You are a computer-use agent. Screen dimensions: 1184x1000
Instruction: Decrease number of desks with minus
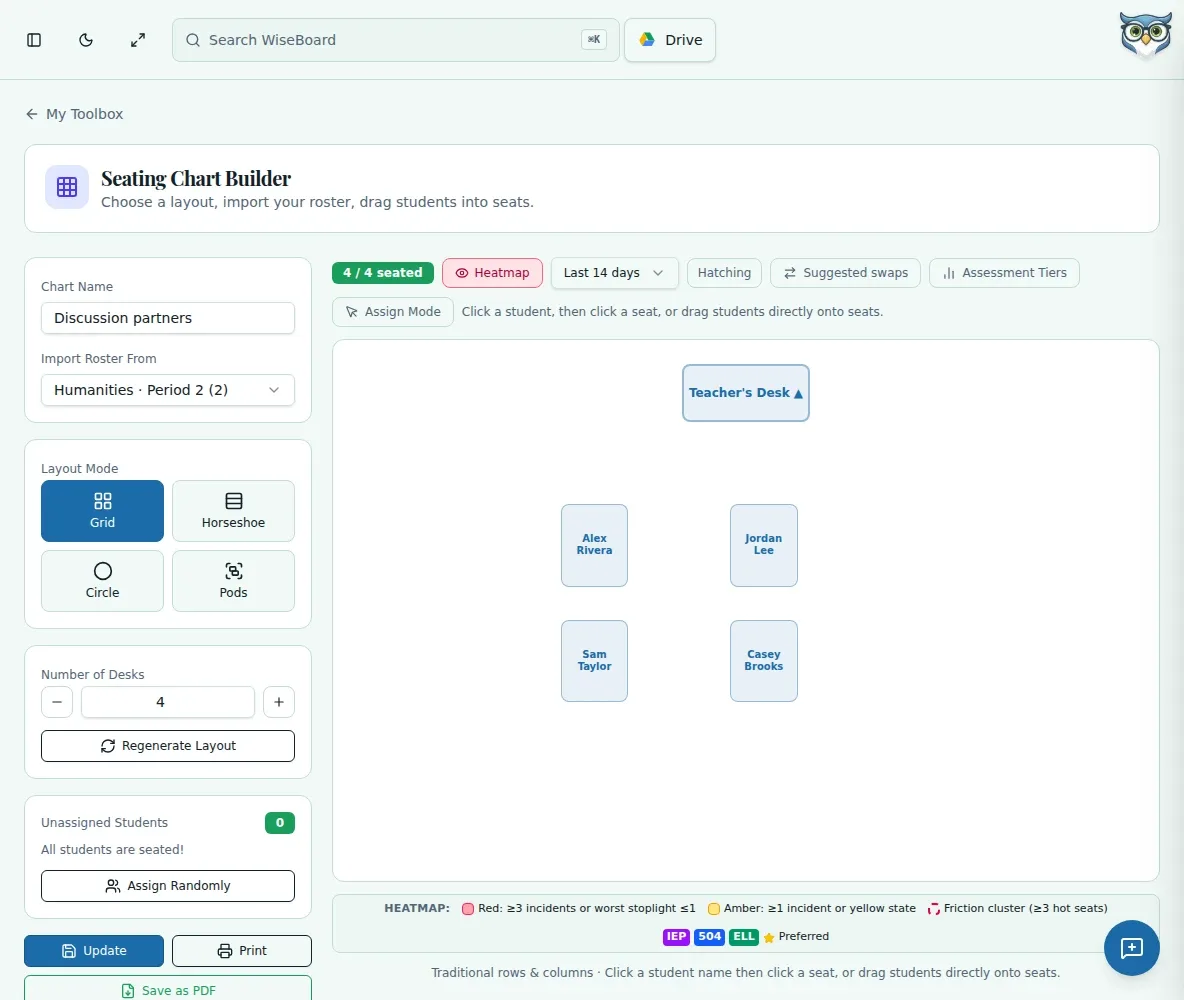pos(57,702)
